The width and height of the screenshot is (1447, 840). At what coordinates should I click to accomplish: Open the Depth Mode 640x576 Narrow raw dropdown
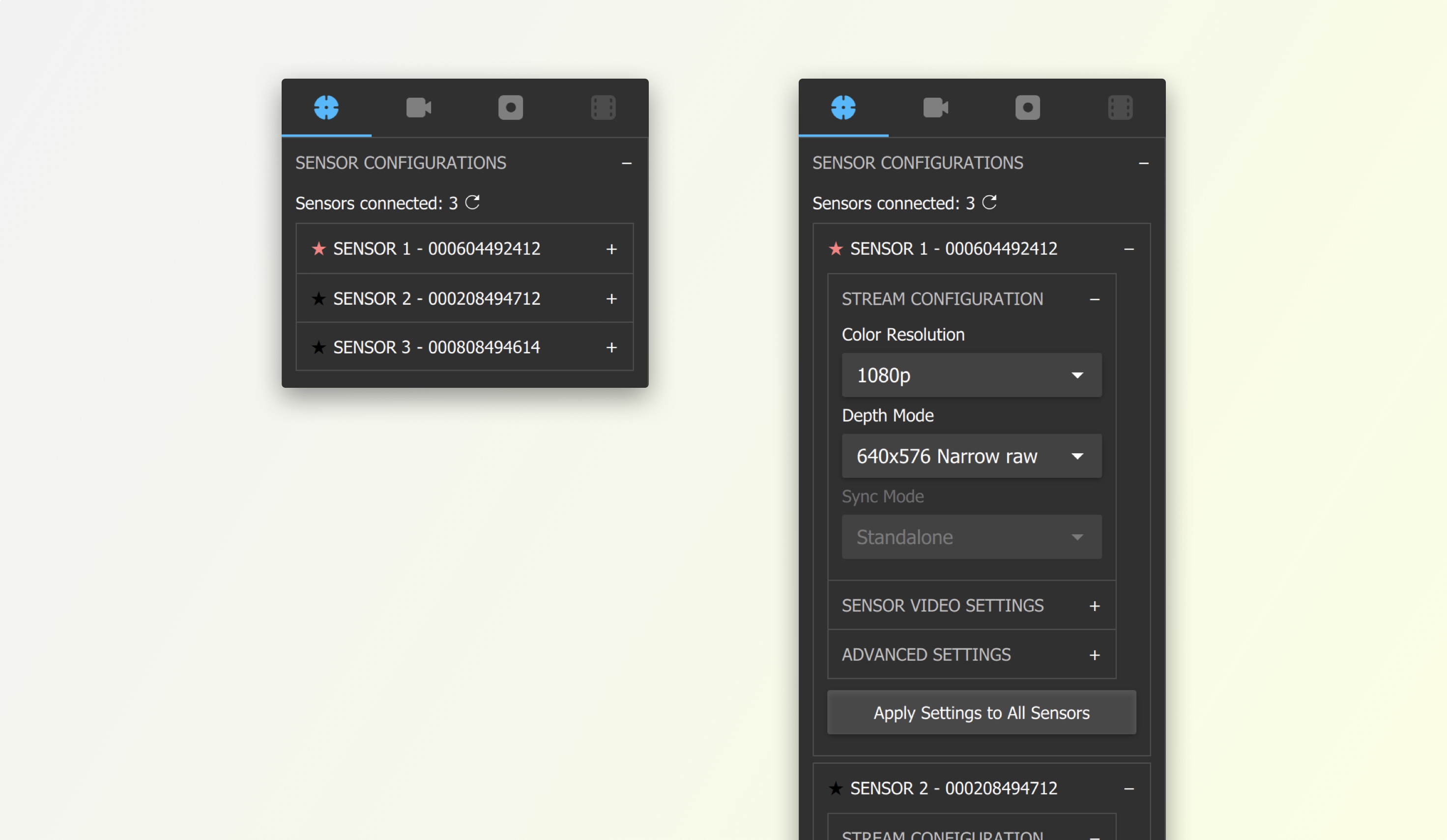click(971, 456)
